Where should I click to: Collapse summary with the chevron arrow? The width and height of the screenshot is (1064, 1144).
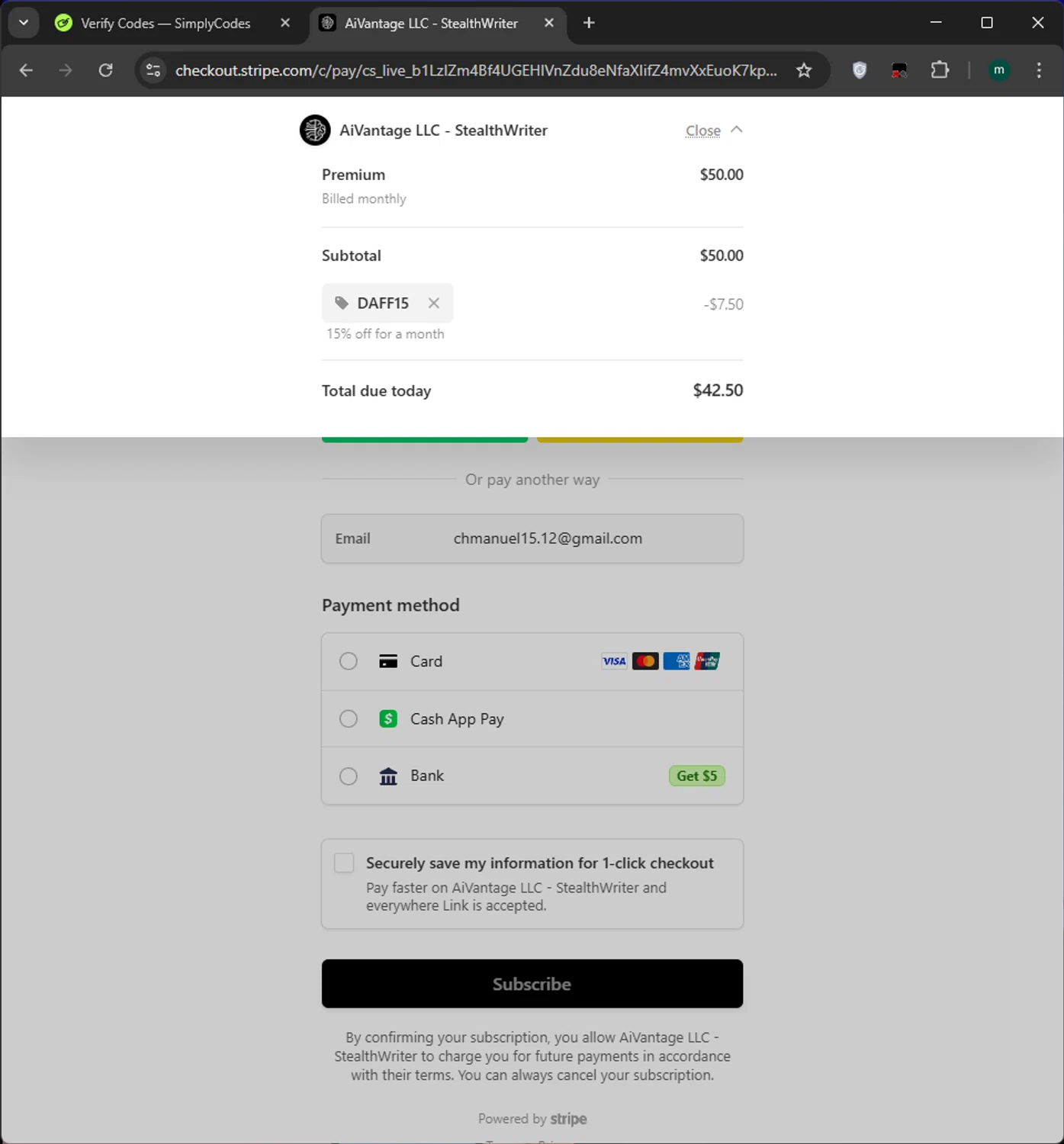point(736,130)
